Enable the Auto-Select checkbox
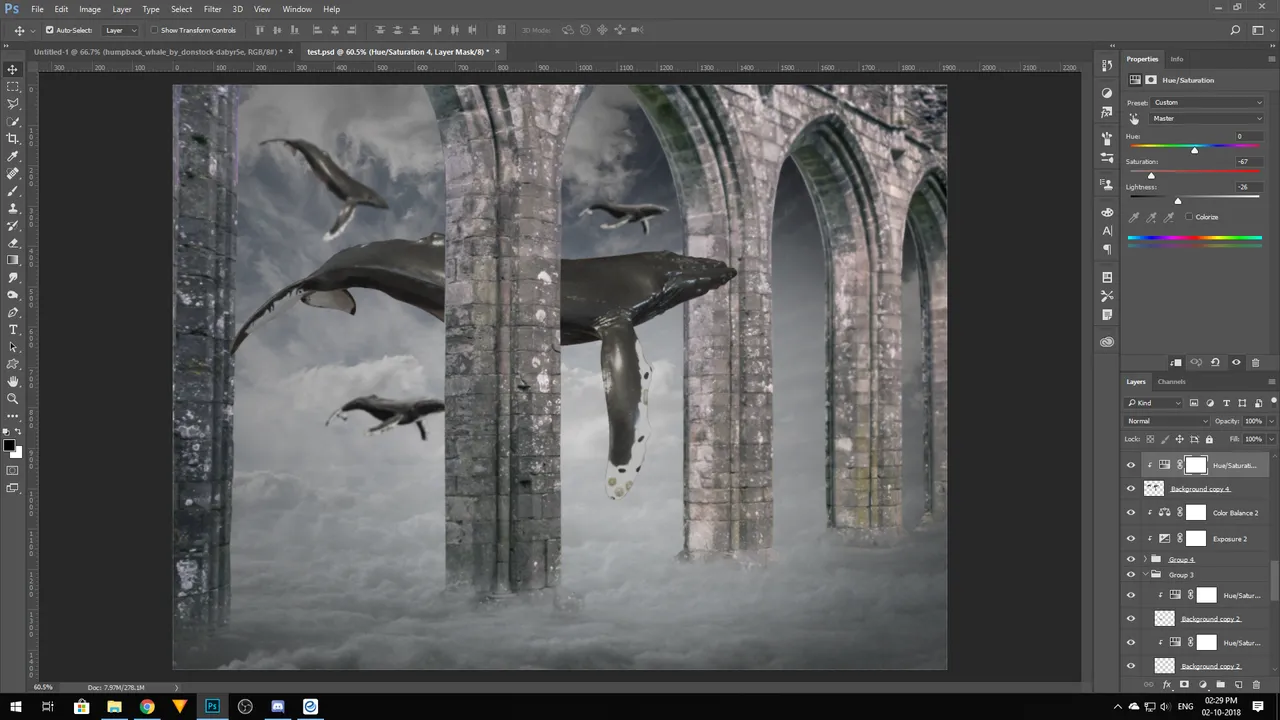Image resolution: width=1280 pixels, height=720 pixels. point(50,30)
